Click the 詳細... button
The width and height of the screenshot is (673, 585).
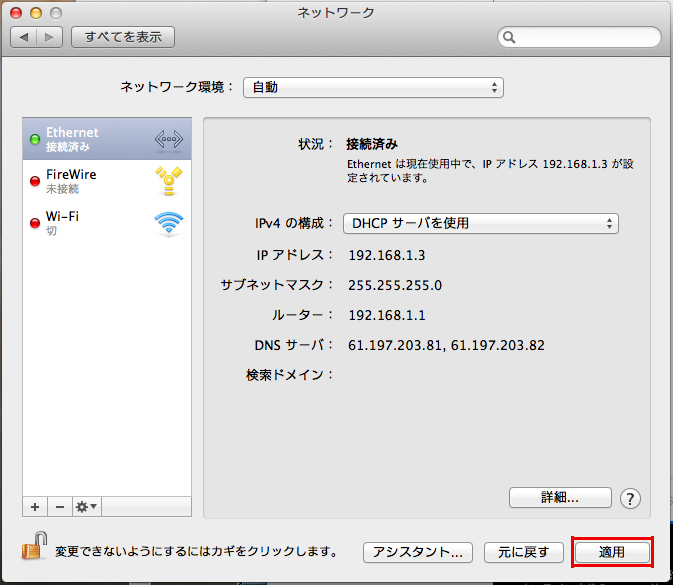pos(560,497)
